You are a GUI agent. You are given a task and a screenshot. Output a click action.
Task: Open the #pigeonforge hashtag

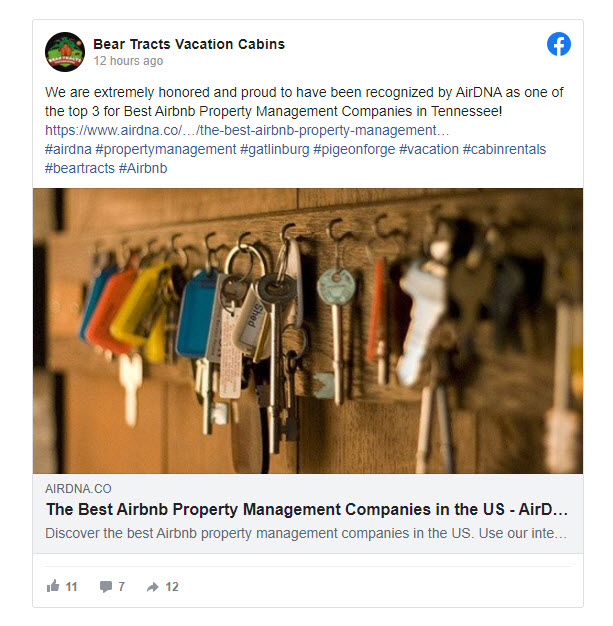[354, 149]
